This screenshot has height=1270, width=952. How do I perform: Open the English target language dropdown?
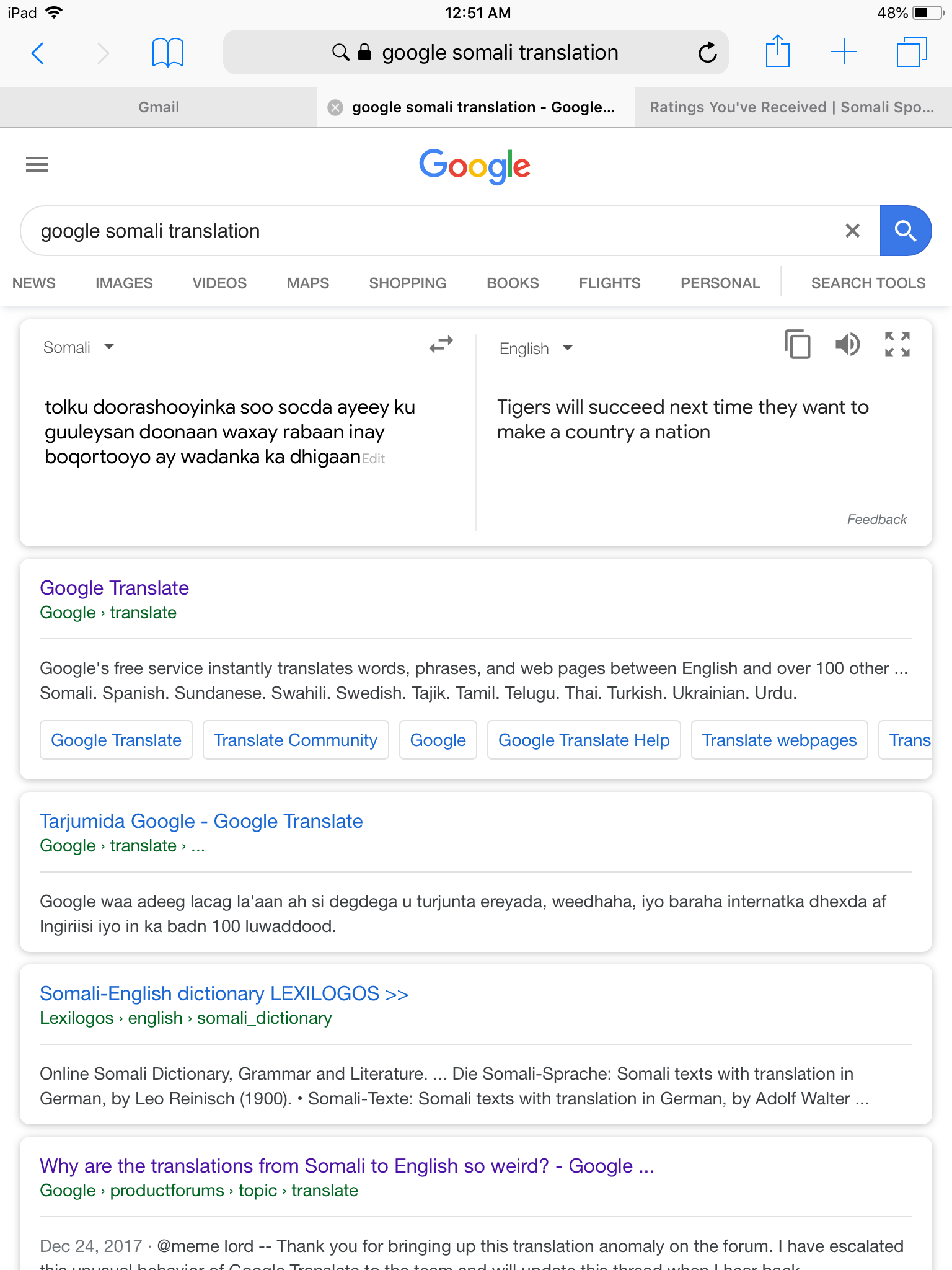pyautogui.click(x=536, y=349)
